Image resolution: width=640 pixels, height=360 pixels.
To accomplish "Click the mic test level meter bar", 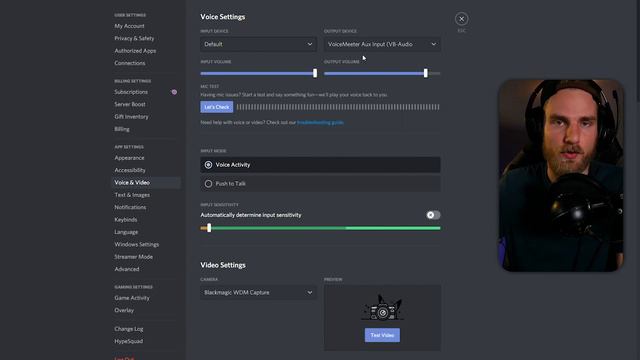I will [x=338, y=107].
